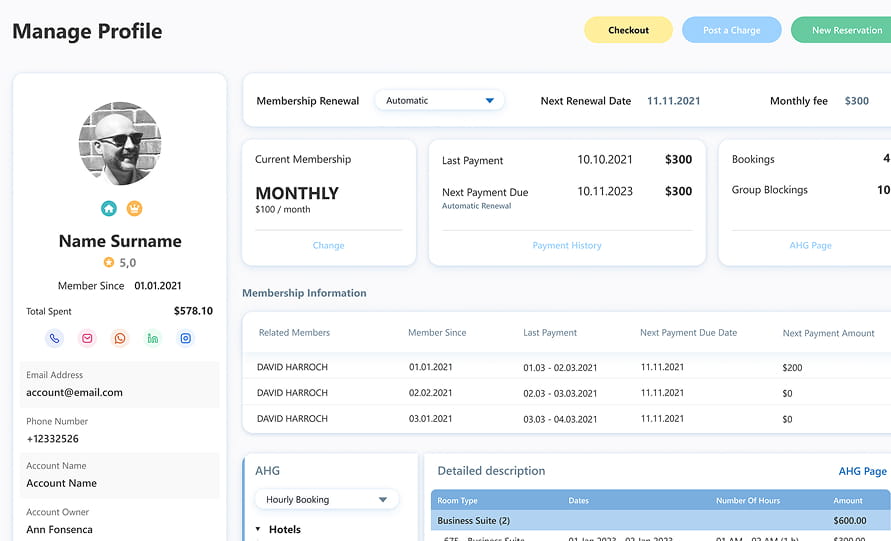Click the profile photo avatar
This screenshot has width=891, height=541.
pos(120,144)
